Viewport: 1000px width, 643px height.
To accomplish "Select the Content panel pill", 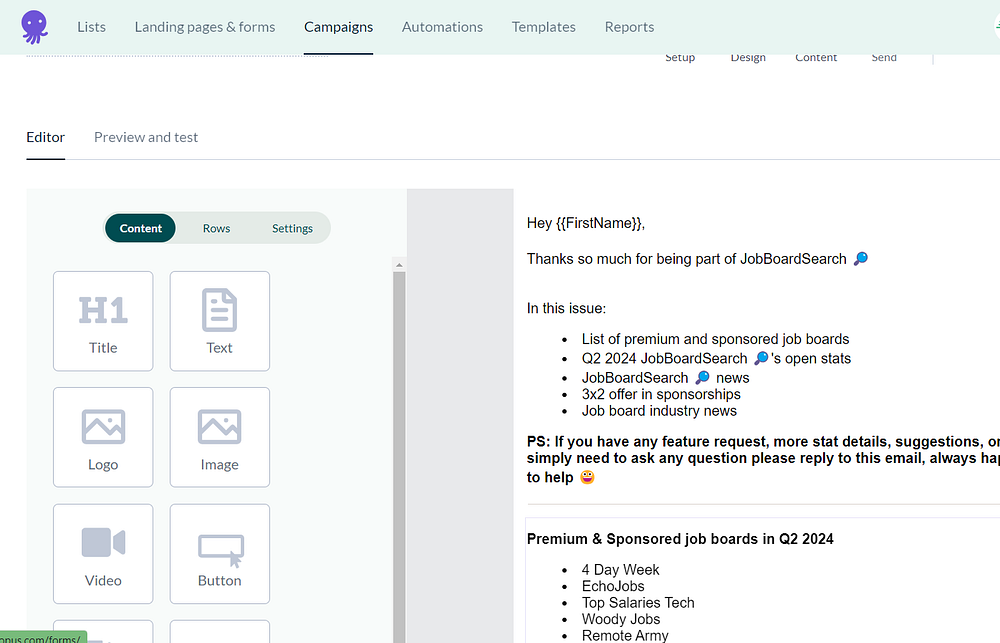I will pos(140,228).
